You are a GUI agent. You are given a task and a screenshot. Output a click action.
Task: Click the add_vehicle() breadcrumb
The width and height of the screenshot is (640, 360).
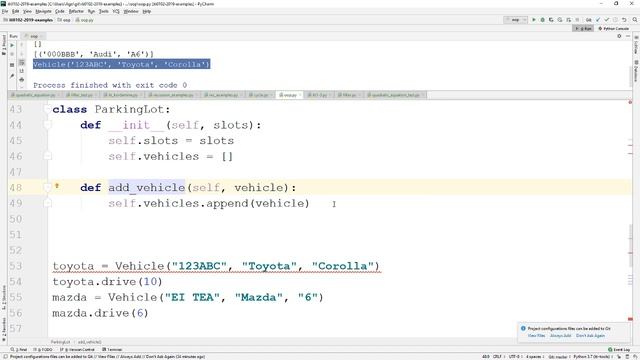click(x=89, y=342)
